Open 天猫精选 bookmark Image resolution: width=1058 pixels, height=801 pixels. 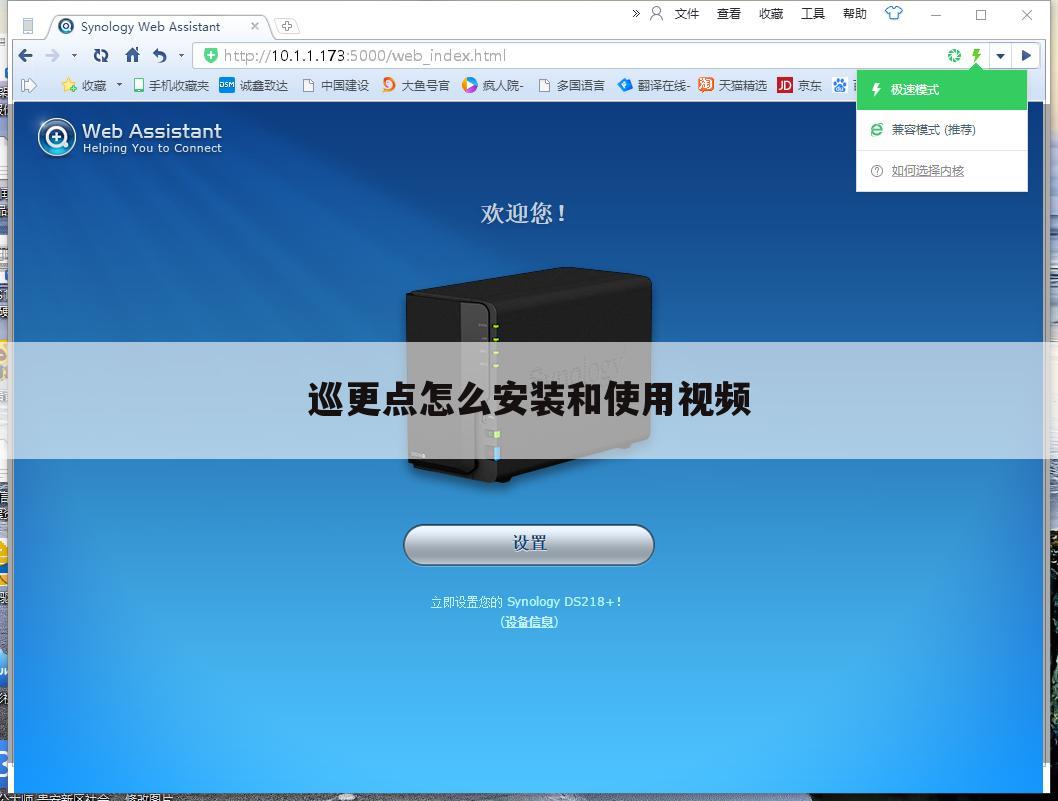click(x=733, y=85)
